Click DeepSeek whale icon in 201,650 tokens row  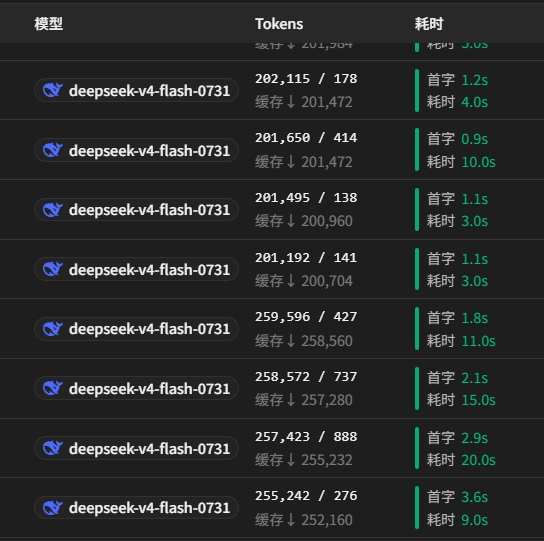pyautogui.click(x=52, y=150)
